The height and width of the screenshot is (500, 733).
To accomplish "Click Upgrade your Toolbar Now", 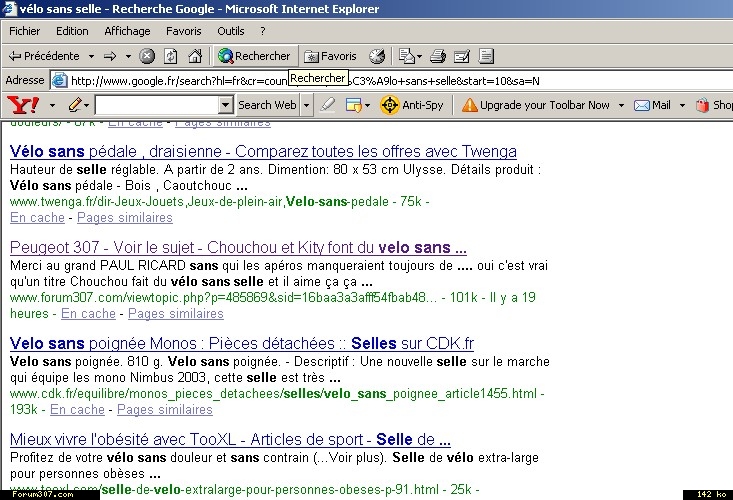I will click(x=536, y=105).
